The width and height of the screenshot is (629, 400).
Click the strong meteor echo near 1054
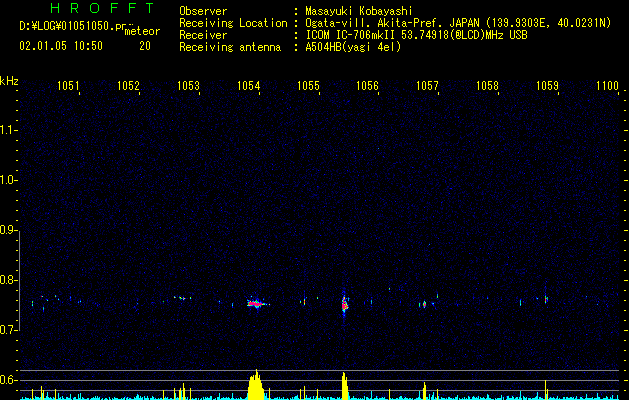pyautogui.click(x=256, y=303)
